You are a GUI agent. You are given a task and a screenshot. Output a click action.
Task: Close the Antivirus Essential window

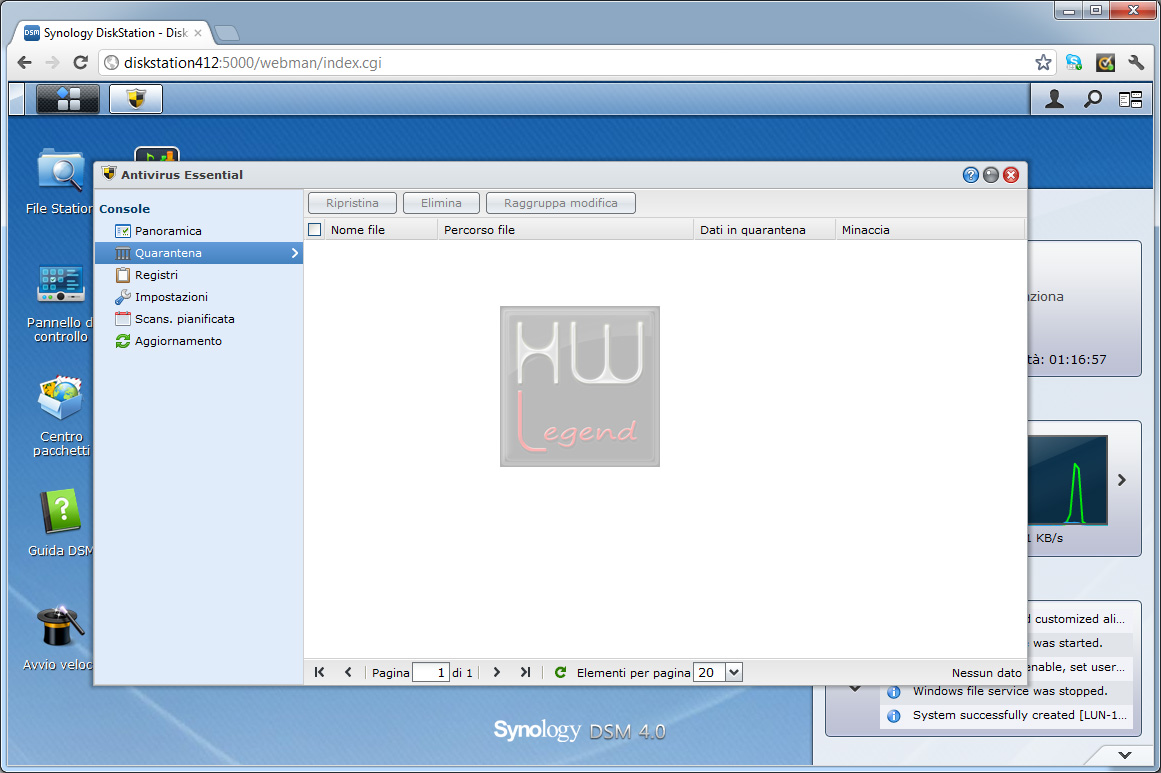click(x=1011, y=175)
